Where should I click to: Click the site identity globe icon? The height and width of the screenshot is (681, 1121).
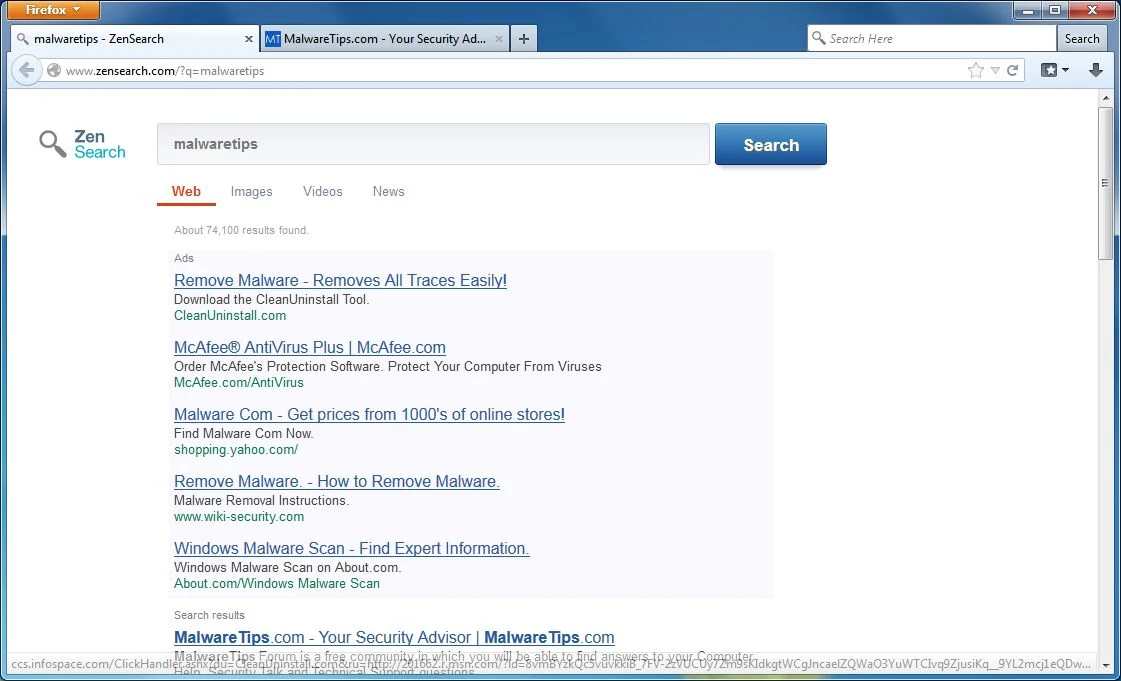click(54, 70)
